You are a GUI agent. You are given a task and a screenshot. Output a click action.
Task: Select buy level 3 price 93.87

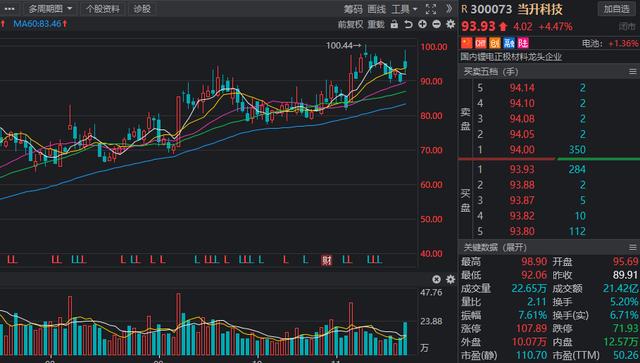pos(522,200)
